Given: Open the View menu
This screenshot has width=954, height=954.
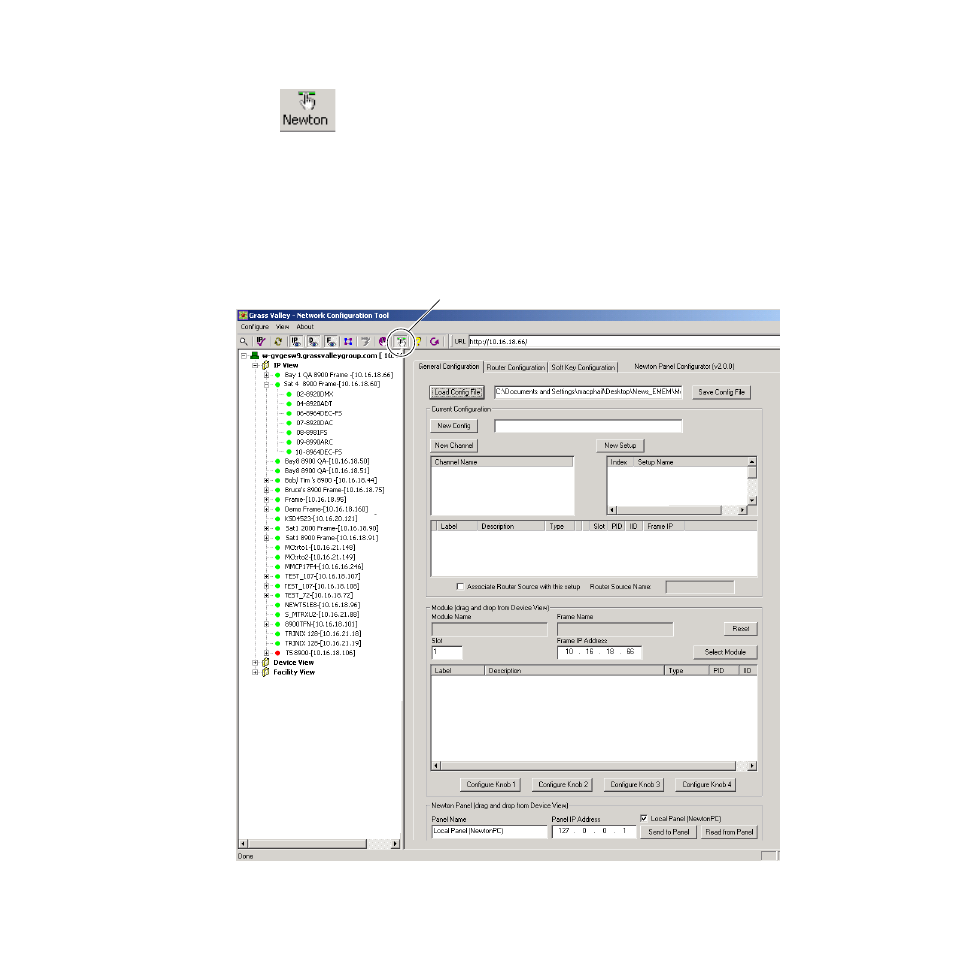Looking at the screenshot, I should click(282, 327).
